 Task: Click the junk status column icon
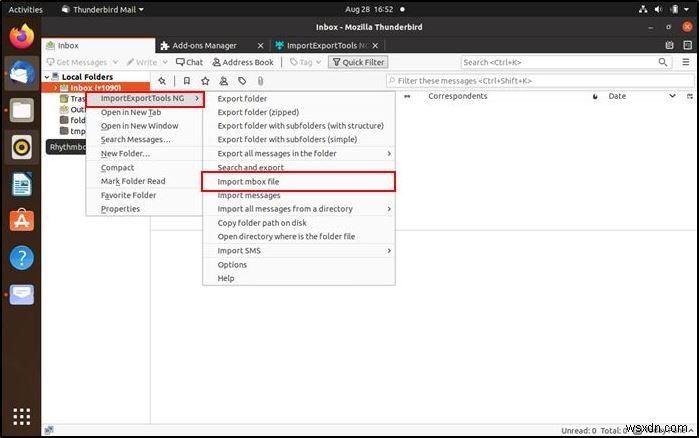point(595,96)
